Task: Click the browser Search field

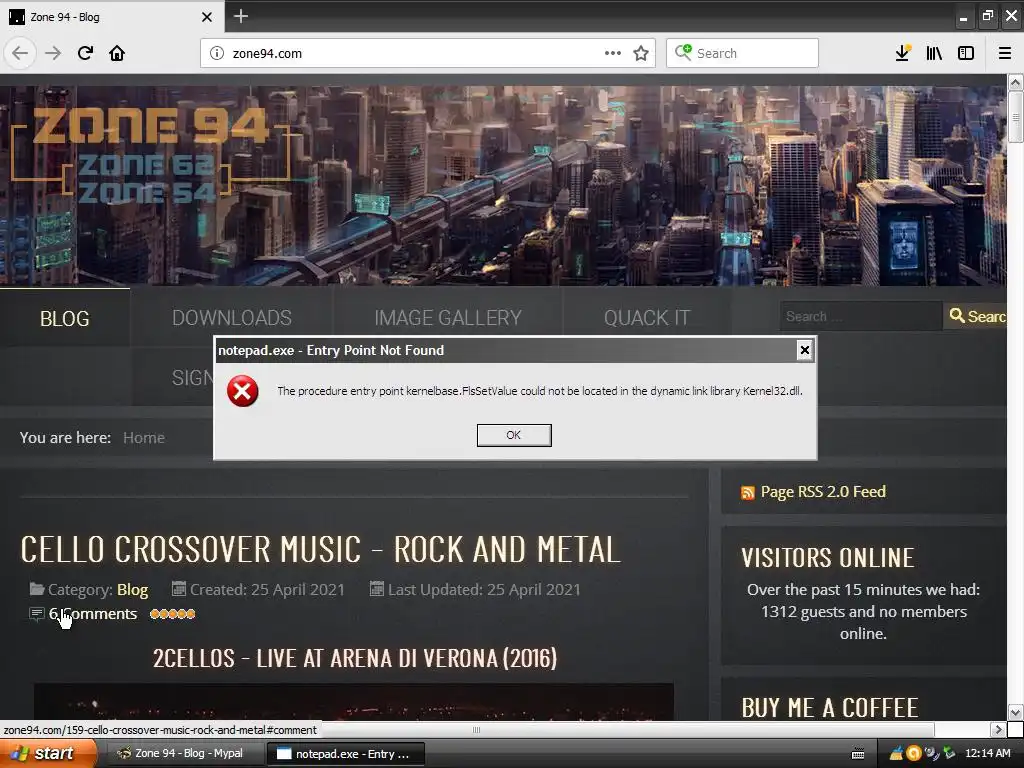Action: [742, 53]
